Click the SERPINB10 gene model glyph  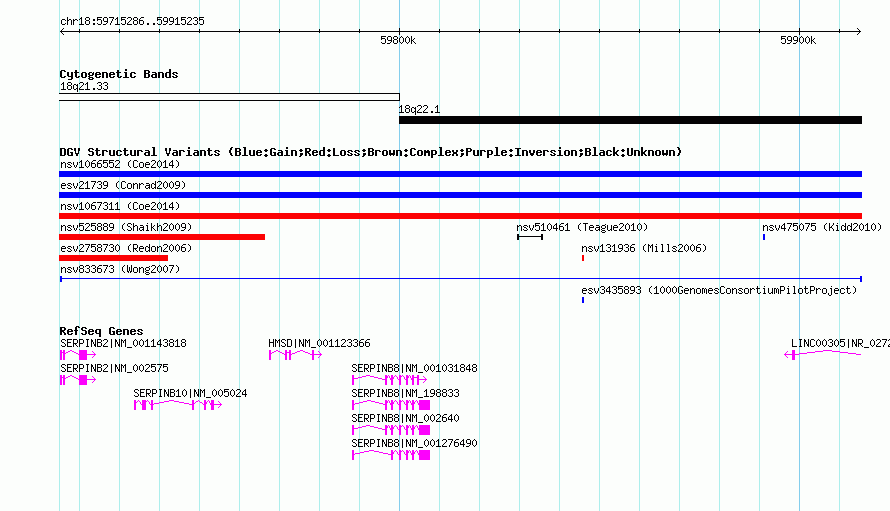coord(178,405)
